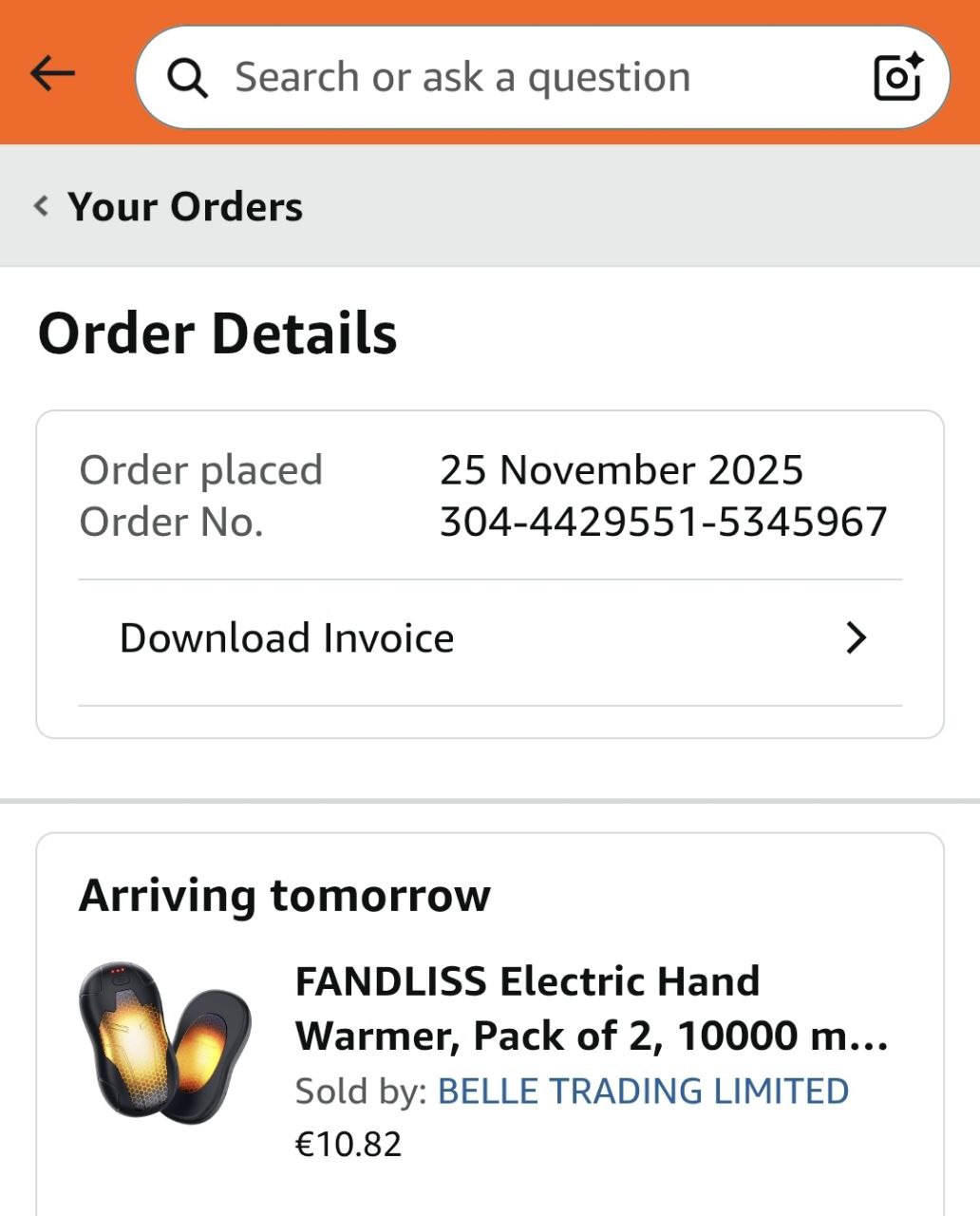Tap the small chevron before Your Orders
The width and height of the screenshot is (980, 1216).
click(41, 205)
